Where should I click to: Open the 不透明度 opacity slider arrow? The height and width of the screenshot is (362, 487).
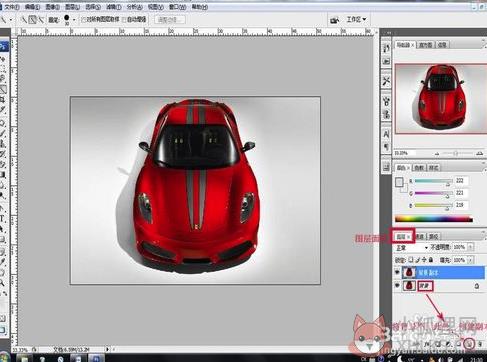pos(470,247)
